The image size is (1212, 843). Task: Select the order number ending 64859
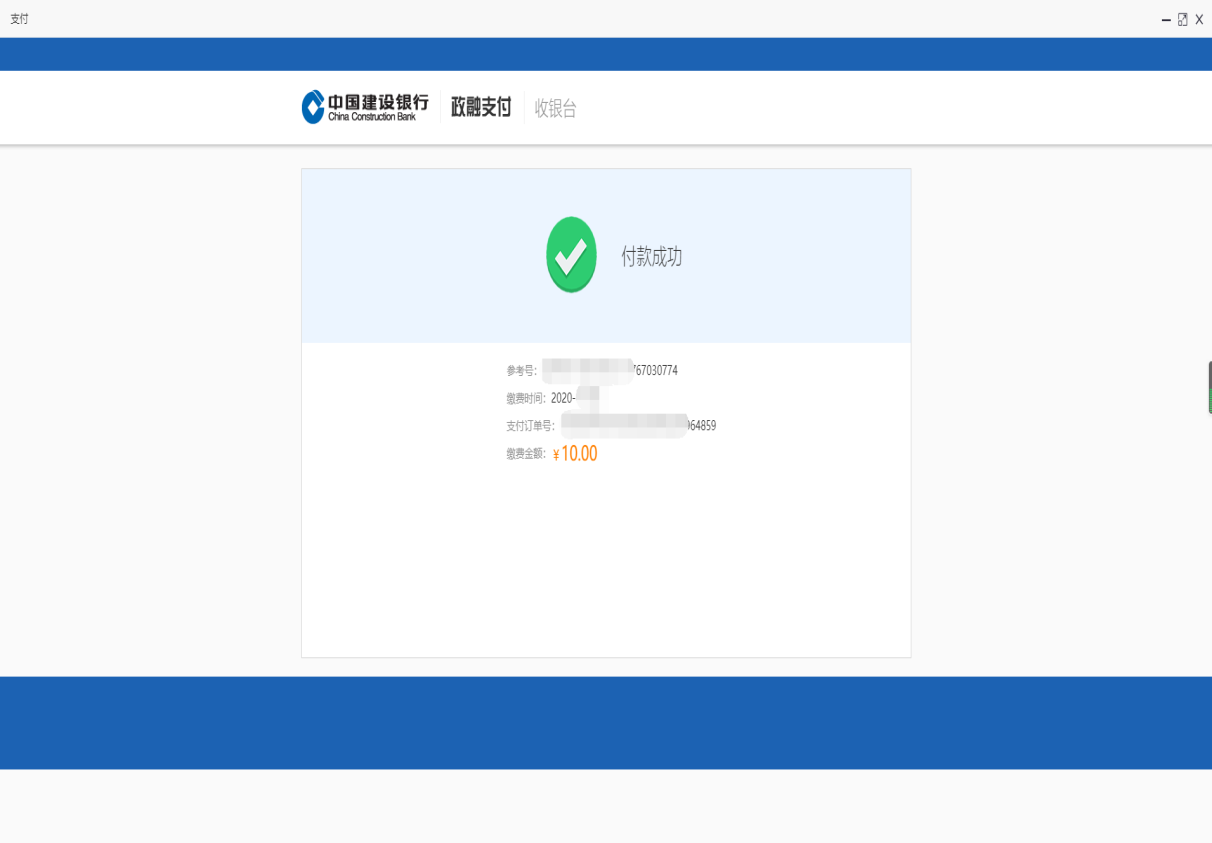701,426
